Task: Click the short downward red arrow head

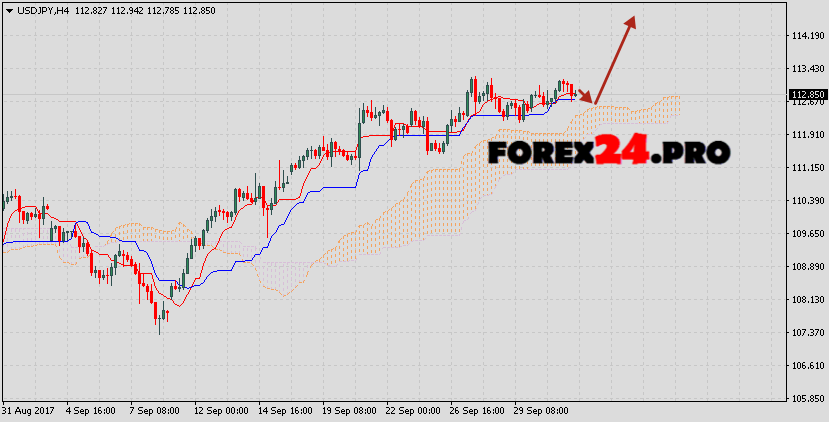Action: [592, 100]
